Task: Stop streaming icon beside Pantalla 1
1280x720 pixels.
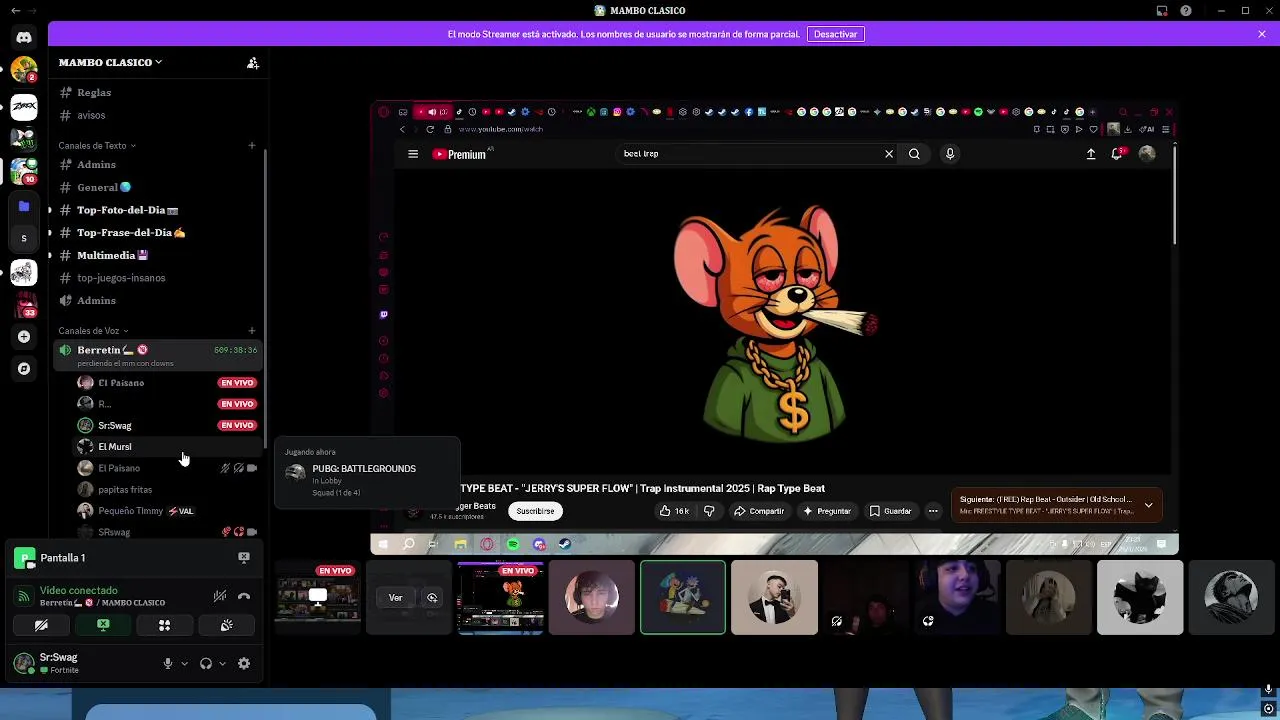Action: click(244, 558)
